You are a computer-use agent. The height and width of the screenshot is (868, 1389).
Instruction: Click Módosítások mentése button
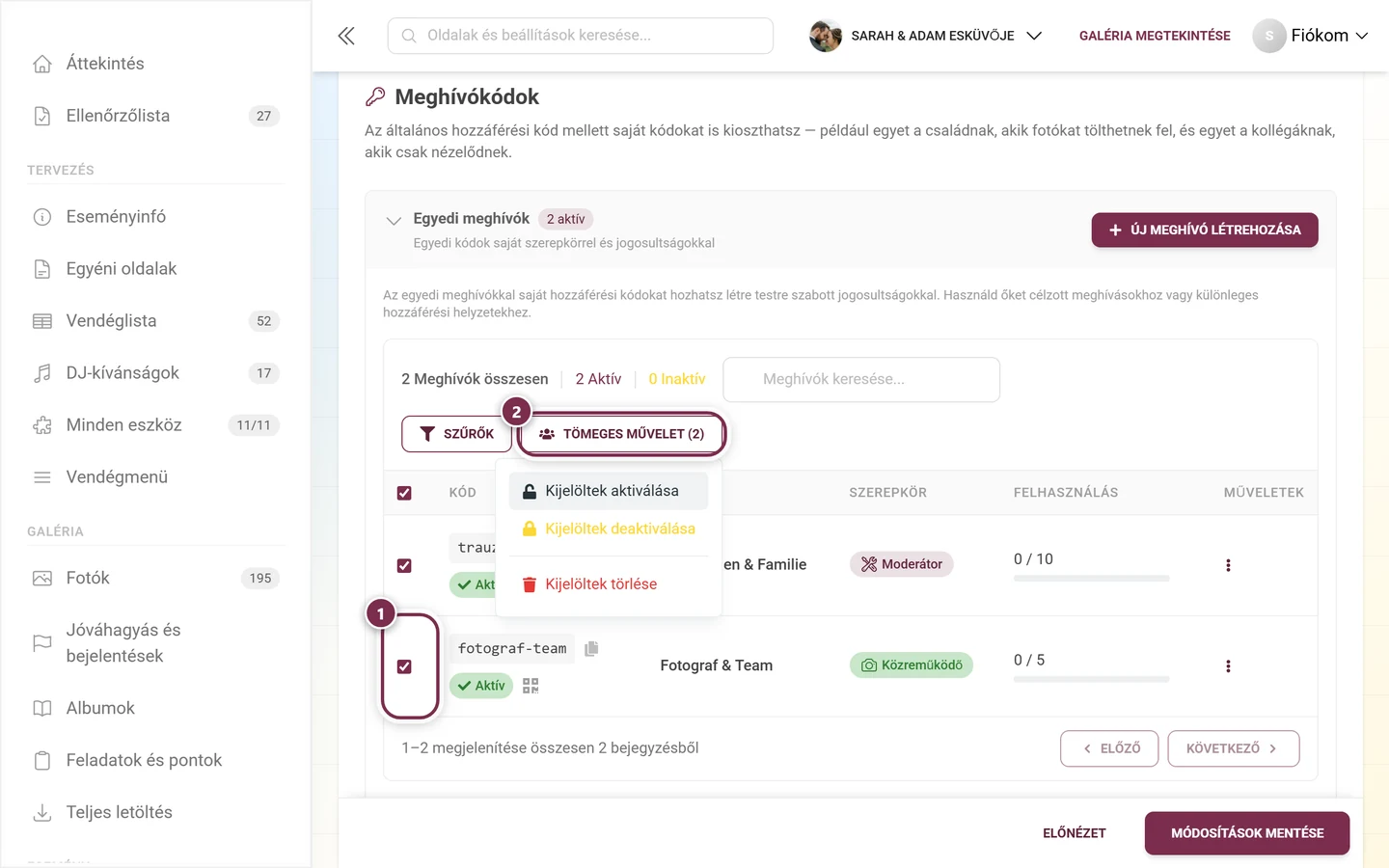(1247, 833)
